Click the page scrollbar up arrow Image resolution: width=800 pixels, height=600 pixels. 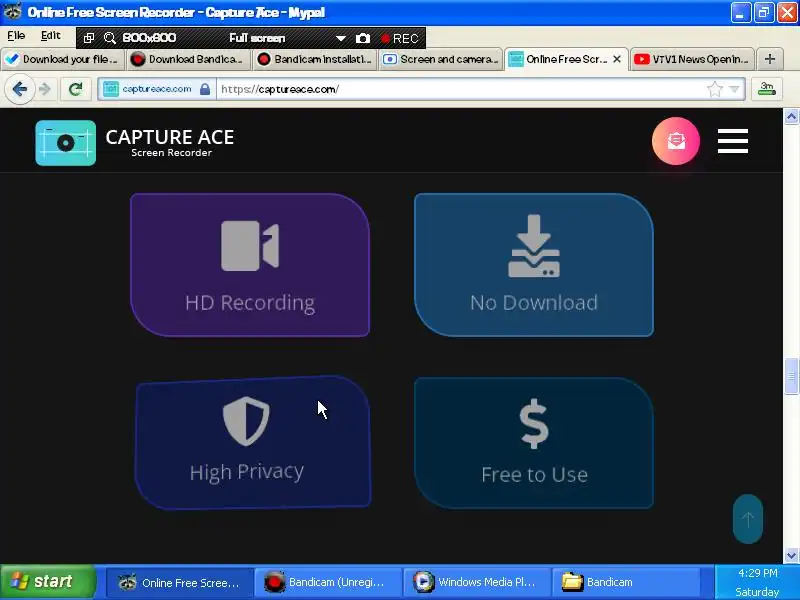pos(791,117)
